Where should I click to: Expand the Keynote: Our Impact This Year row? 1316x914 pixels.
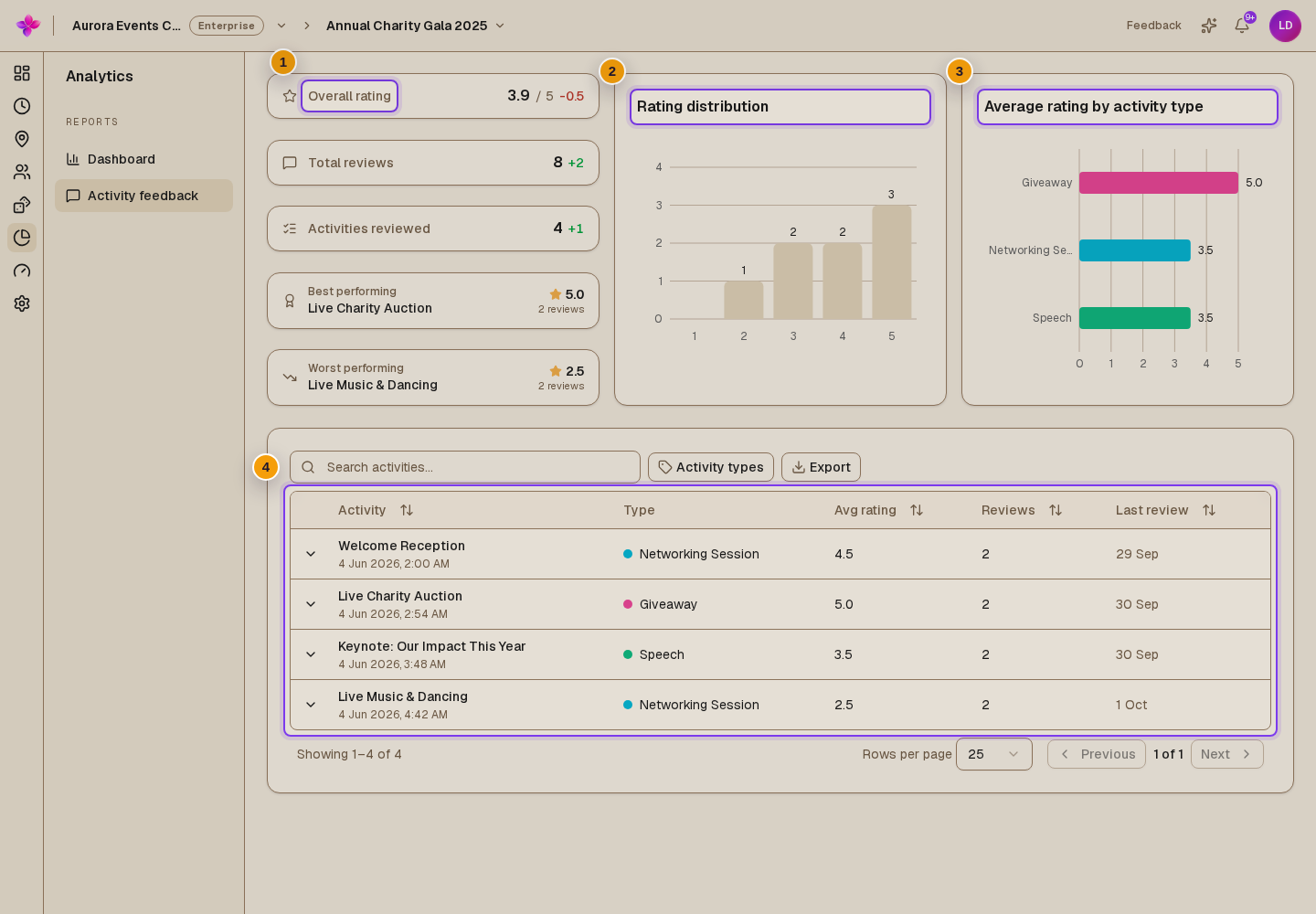click(x=311, y=654)
